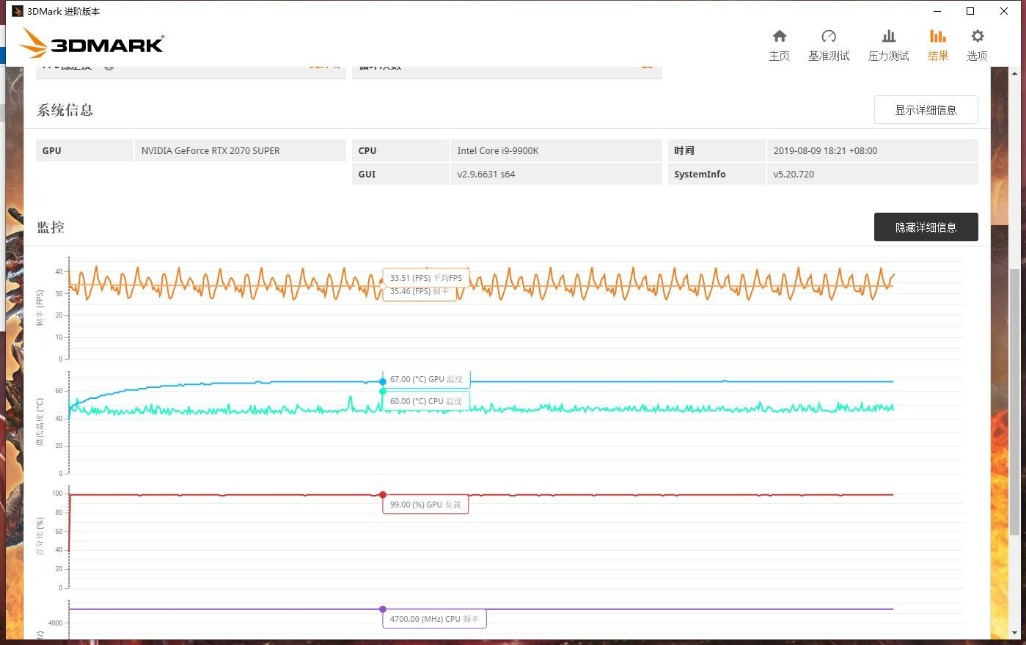This screenshot has width=1026, height=645.
Task: Switch to the 结果 results view
Action: (938, 45)
